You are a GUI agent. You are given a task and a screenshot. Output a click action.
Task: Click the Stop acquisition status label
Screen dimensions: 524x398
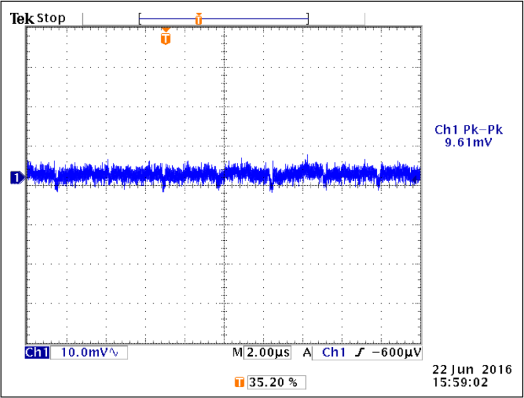point(51,18)
